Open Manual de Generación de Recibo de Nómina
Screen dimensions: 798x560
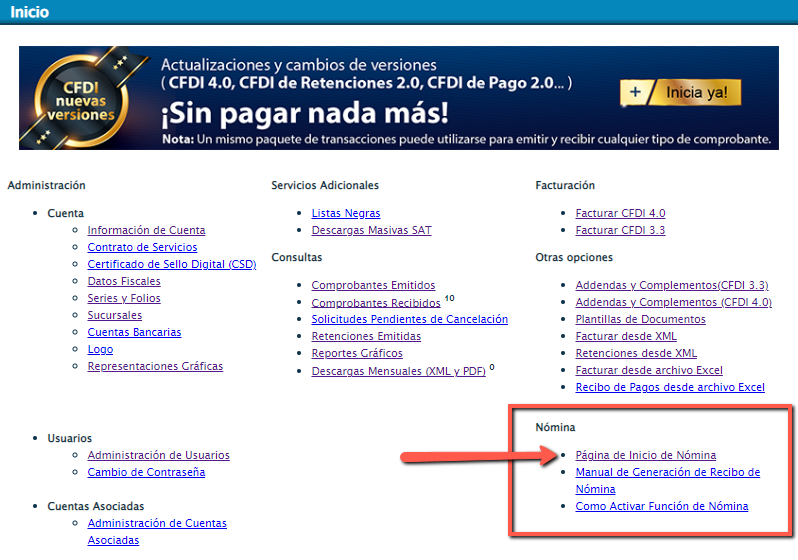668,481
